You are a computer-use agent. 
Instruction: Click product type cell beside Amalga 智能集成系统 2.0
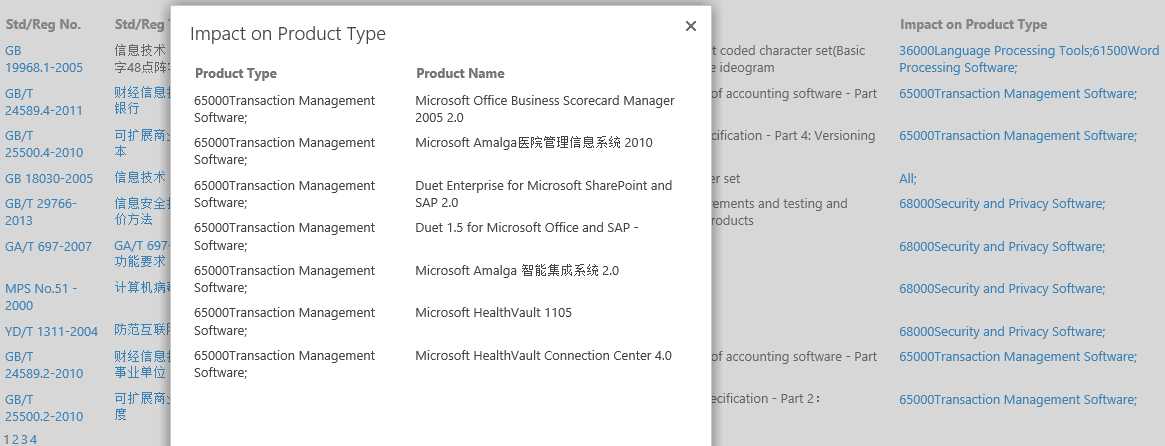(x=285, y=279)
